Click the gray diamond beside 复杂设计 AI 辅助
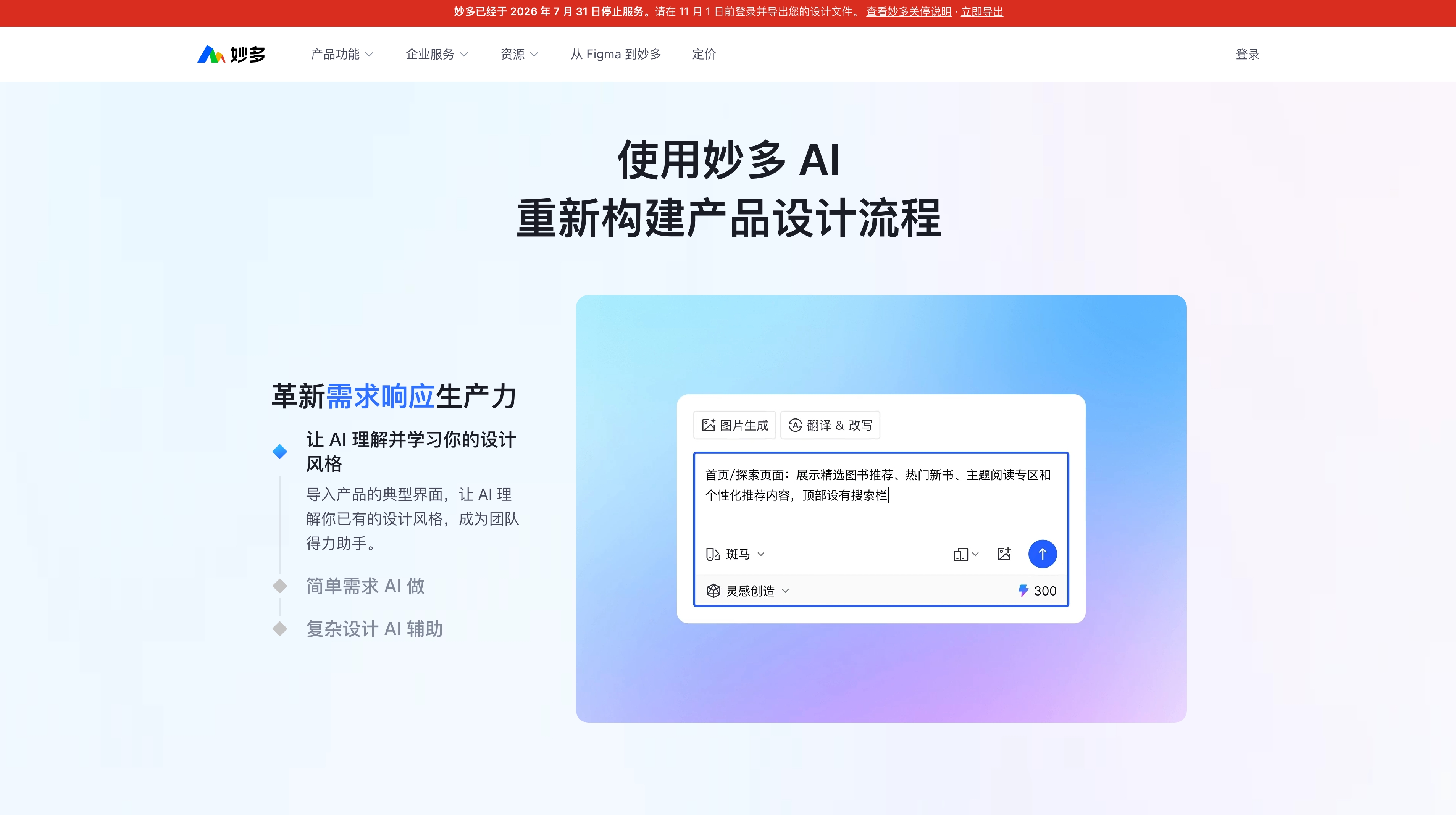Viewport: 1456px width, 815px height. [x=280, y=629]
